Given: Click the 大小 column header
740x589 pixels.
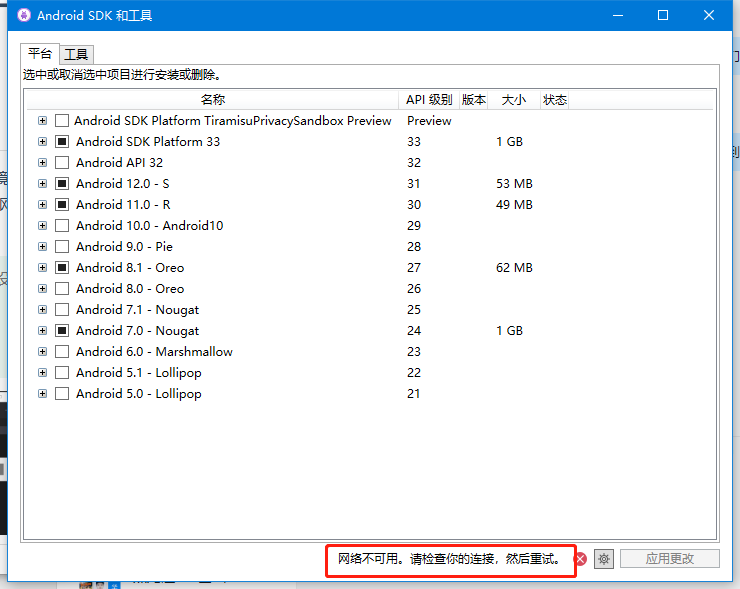Looking at the screenshot, I should click(513, 100).
